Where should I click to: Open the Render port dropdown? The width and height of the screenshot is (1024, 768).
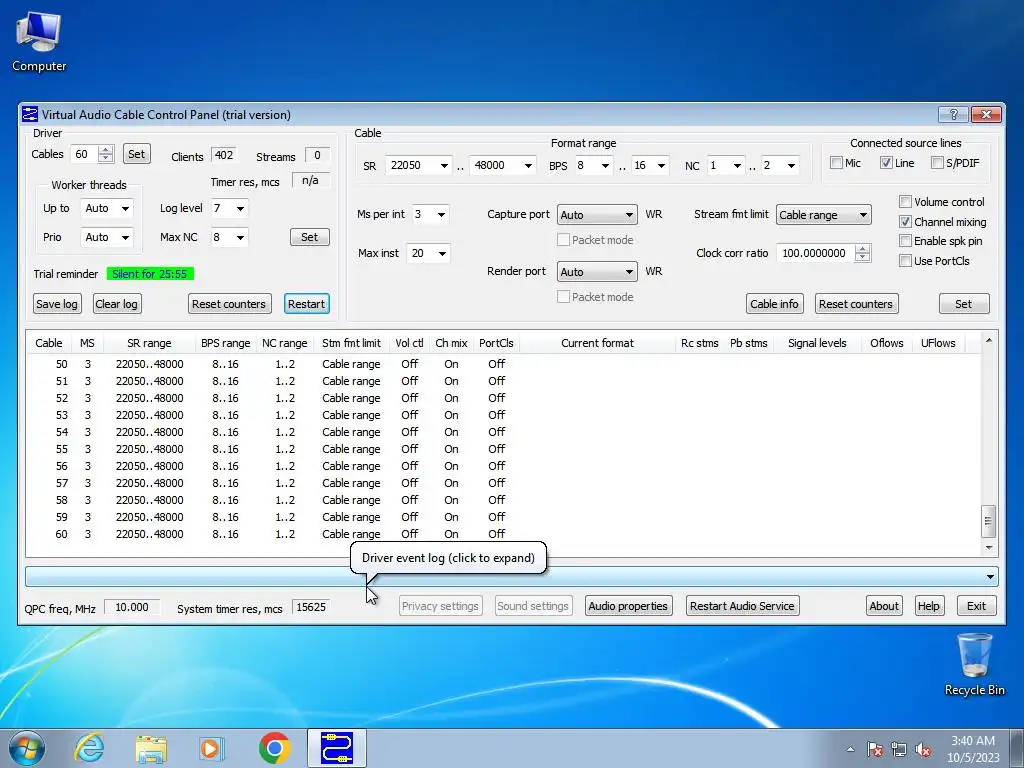597,272
